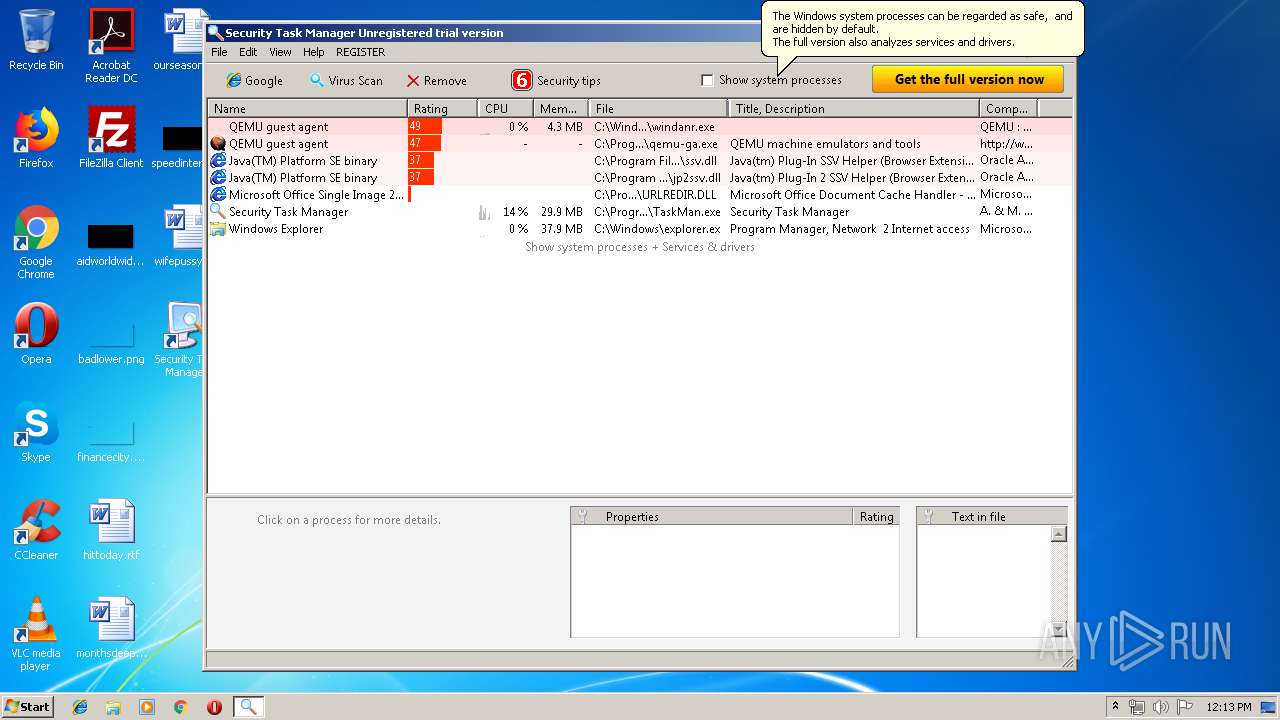The width and height of the screenshot is (1280, 720).
Task: Open VLC media player desktop shortcut
Action: click(36, 634)
